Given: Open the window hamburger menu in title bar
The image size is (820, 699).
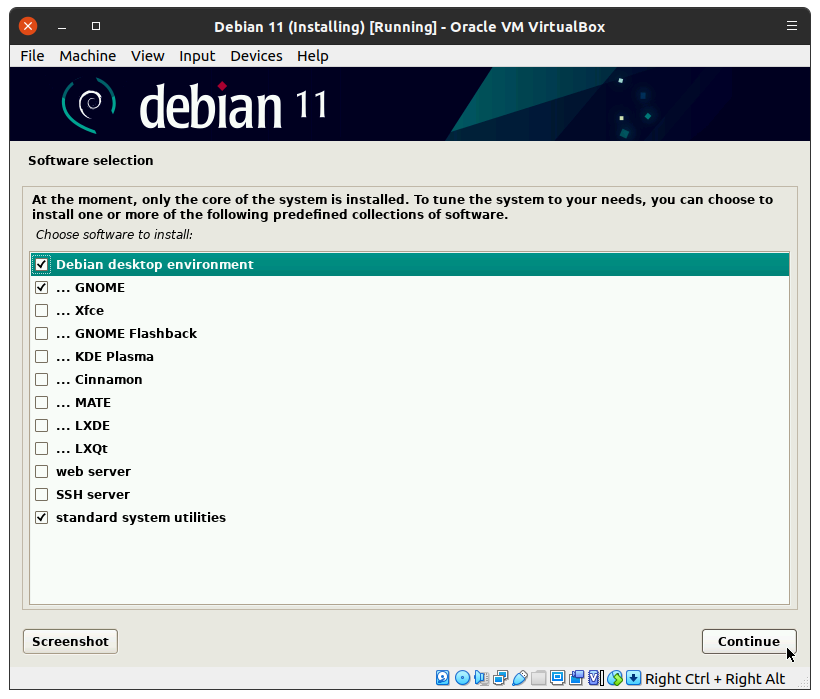Looking at the screenshot, I should [792, 26].
